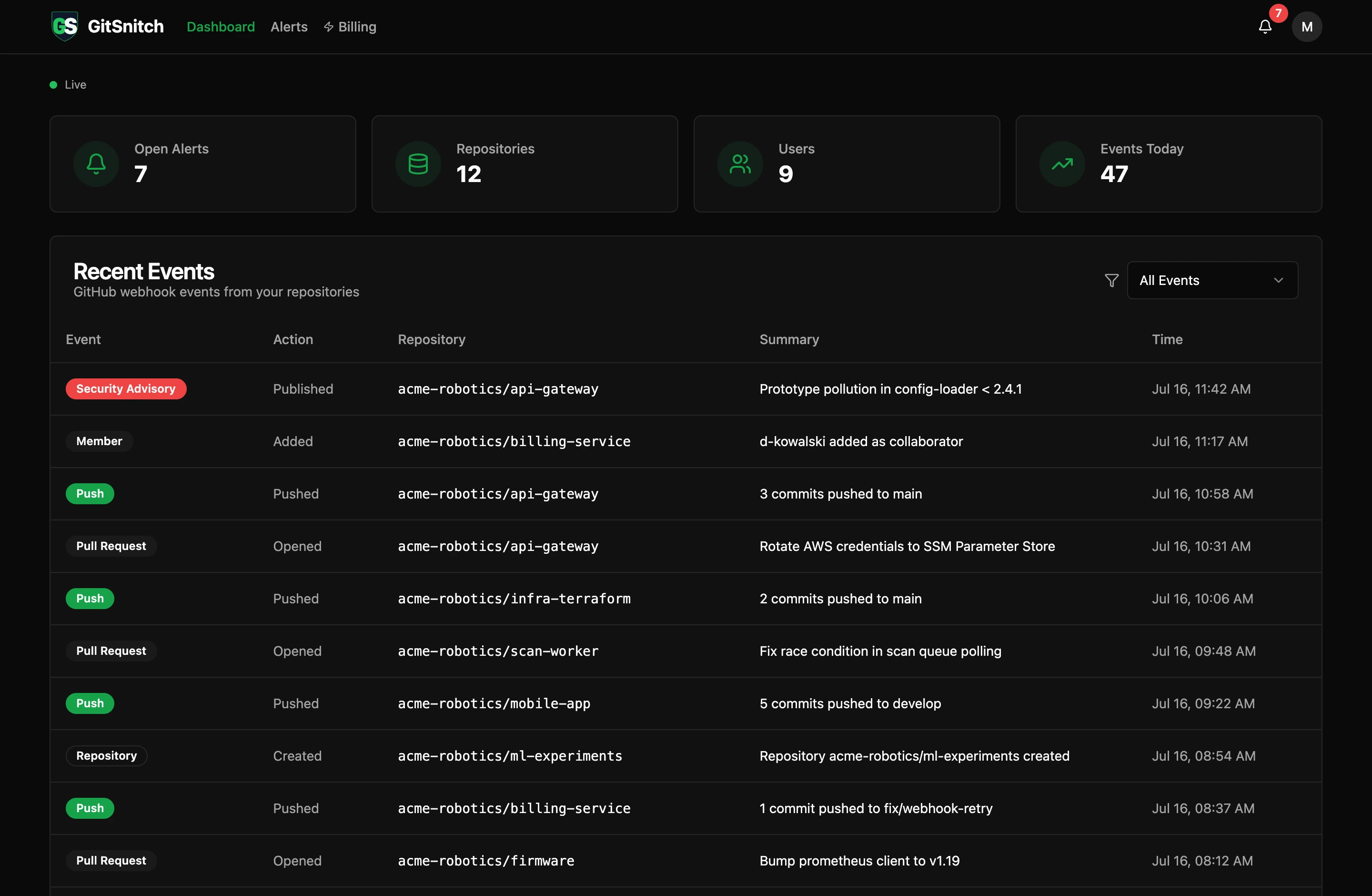The height and width of the screenshot is (896, 1372).
Task: Click the GitSnitch shield logo
Action: click(x=65, y=27)
